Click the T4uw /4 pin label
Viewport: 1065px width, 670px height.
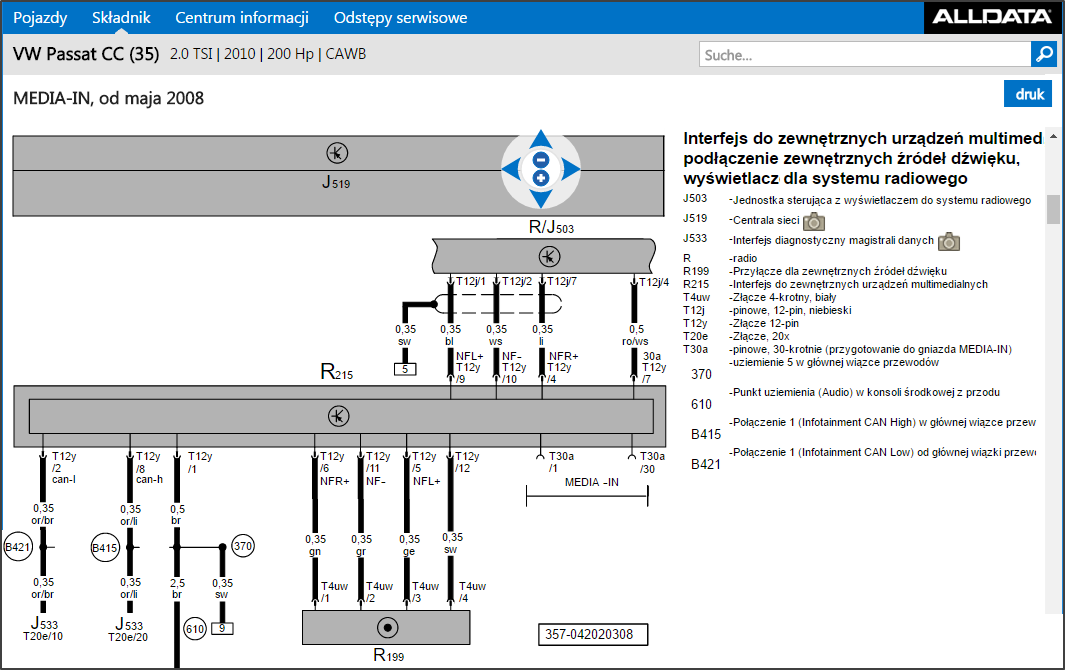[x=472, y=592]
